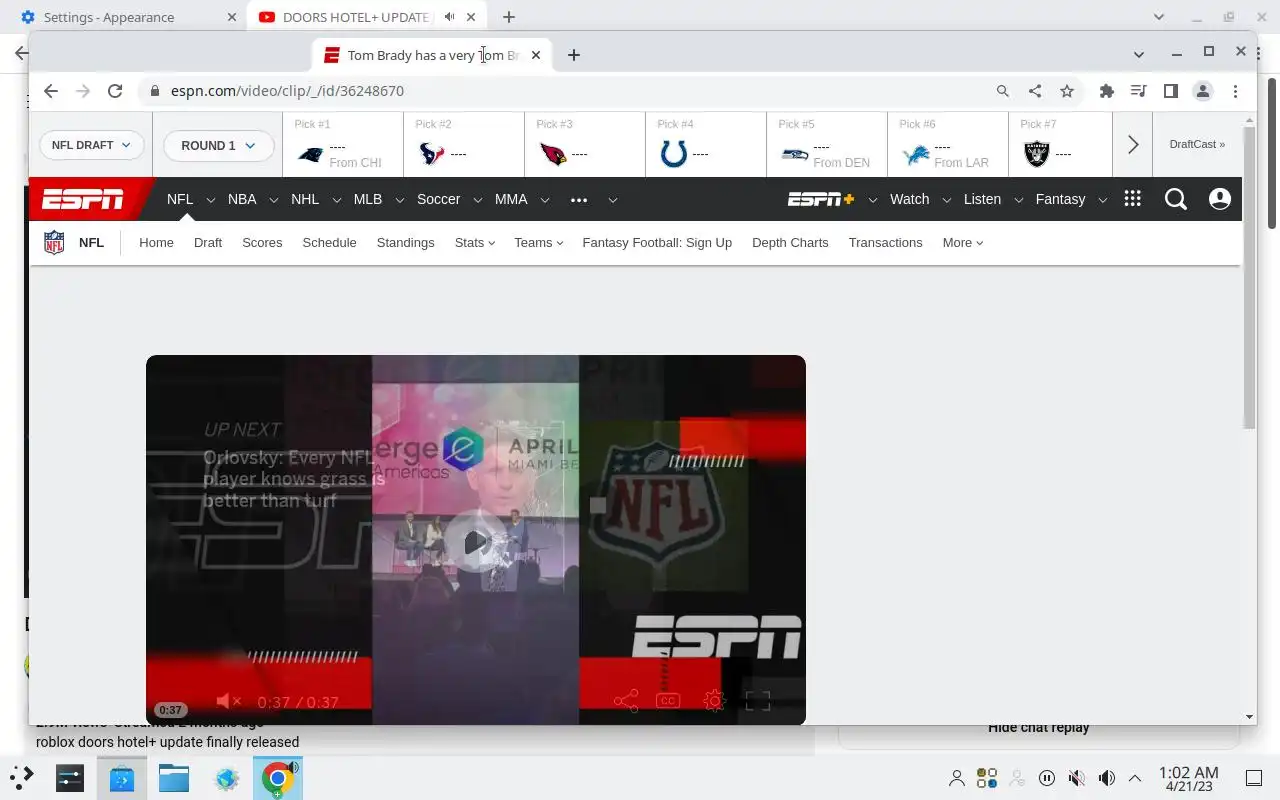Enter fullscreen in the video player
1280x800 pixels.
[x=758, y=701]
